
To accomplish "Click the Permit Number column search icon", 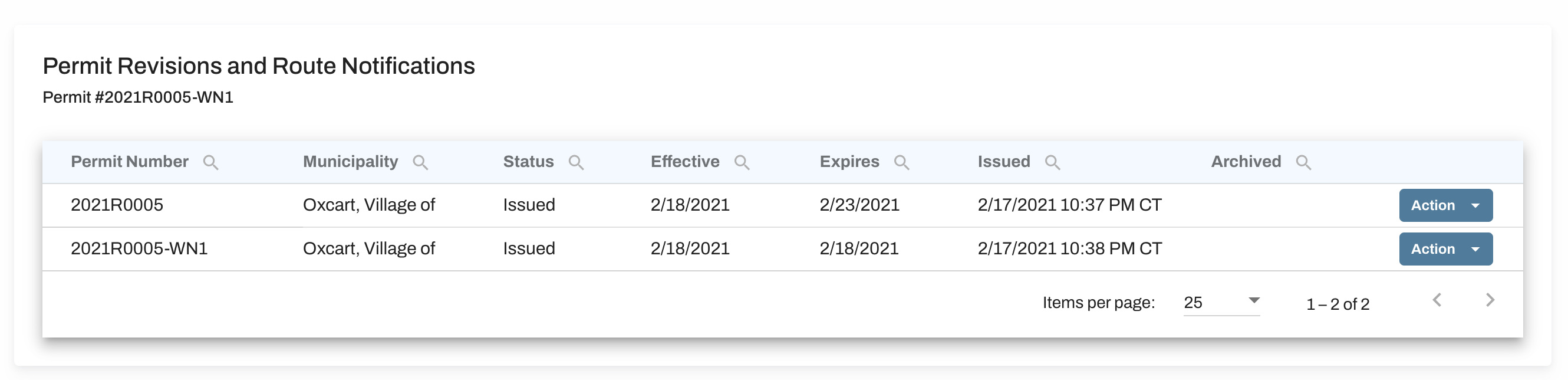I will coord(210,163).
